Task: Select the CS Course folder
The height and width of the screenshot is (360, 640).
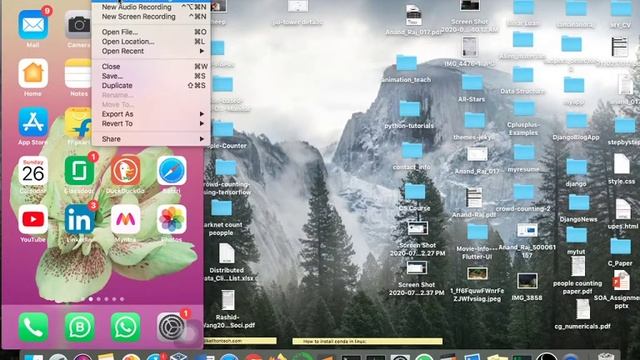Action: [x=415, y=191]
